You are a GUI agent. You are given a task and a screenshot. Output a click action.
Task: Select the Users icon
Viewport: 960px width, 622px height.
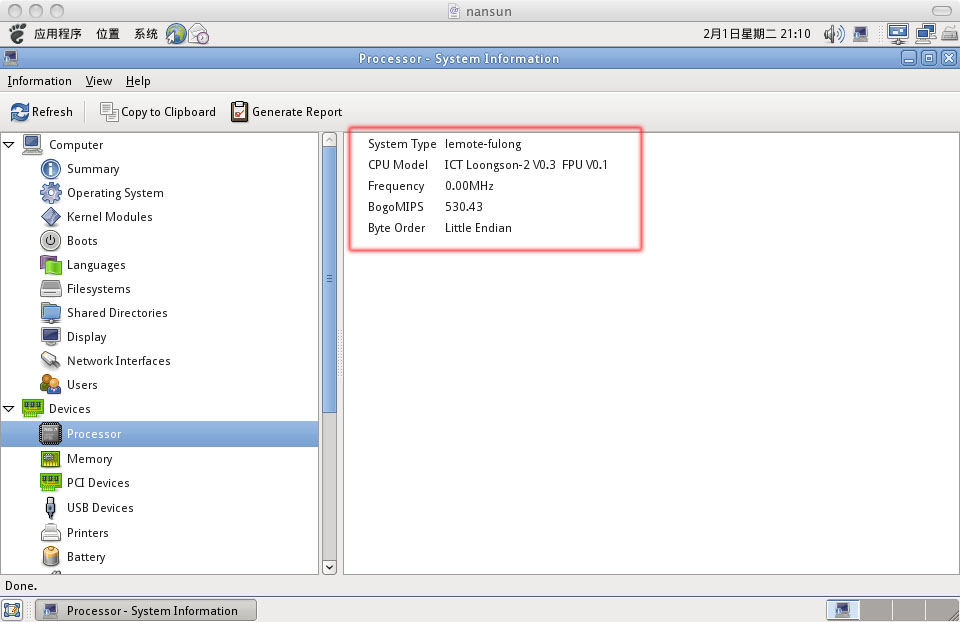tap(50, 384)
